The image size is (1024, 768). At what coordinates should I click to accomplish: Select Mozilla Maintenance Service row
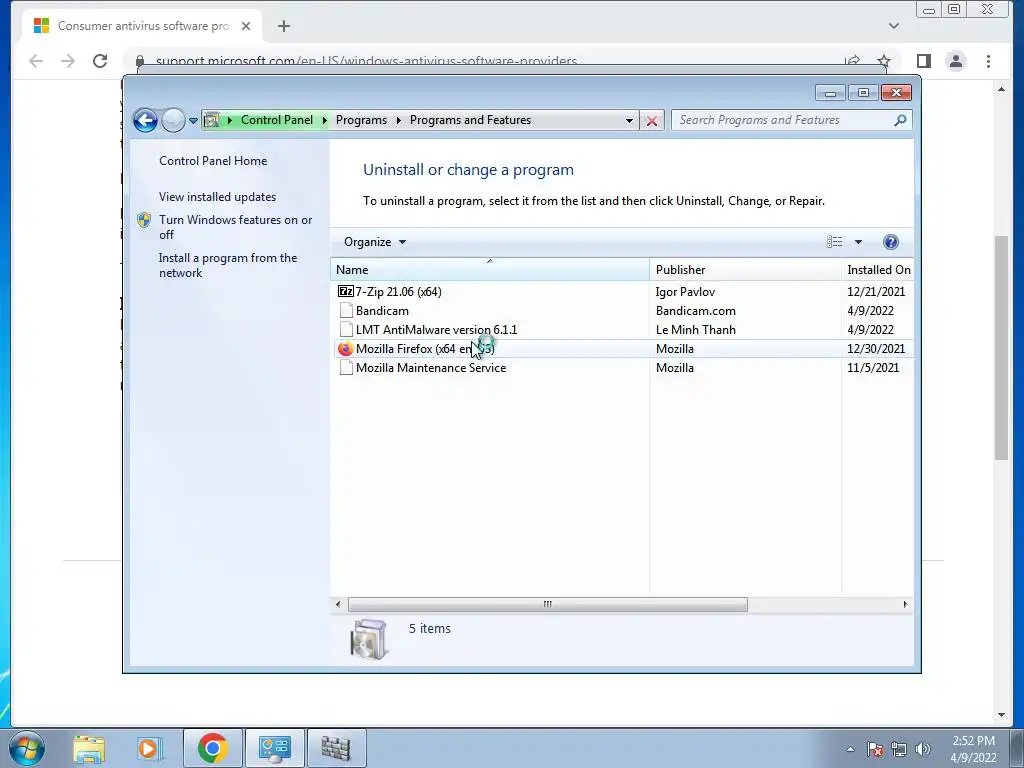(622, 368)
